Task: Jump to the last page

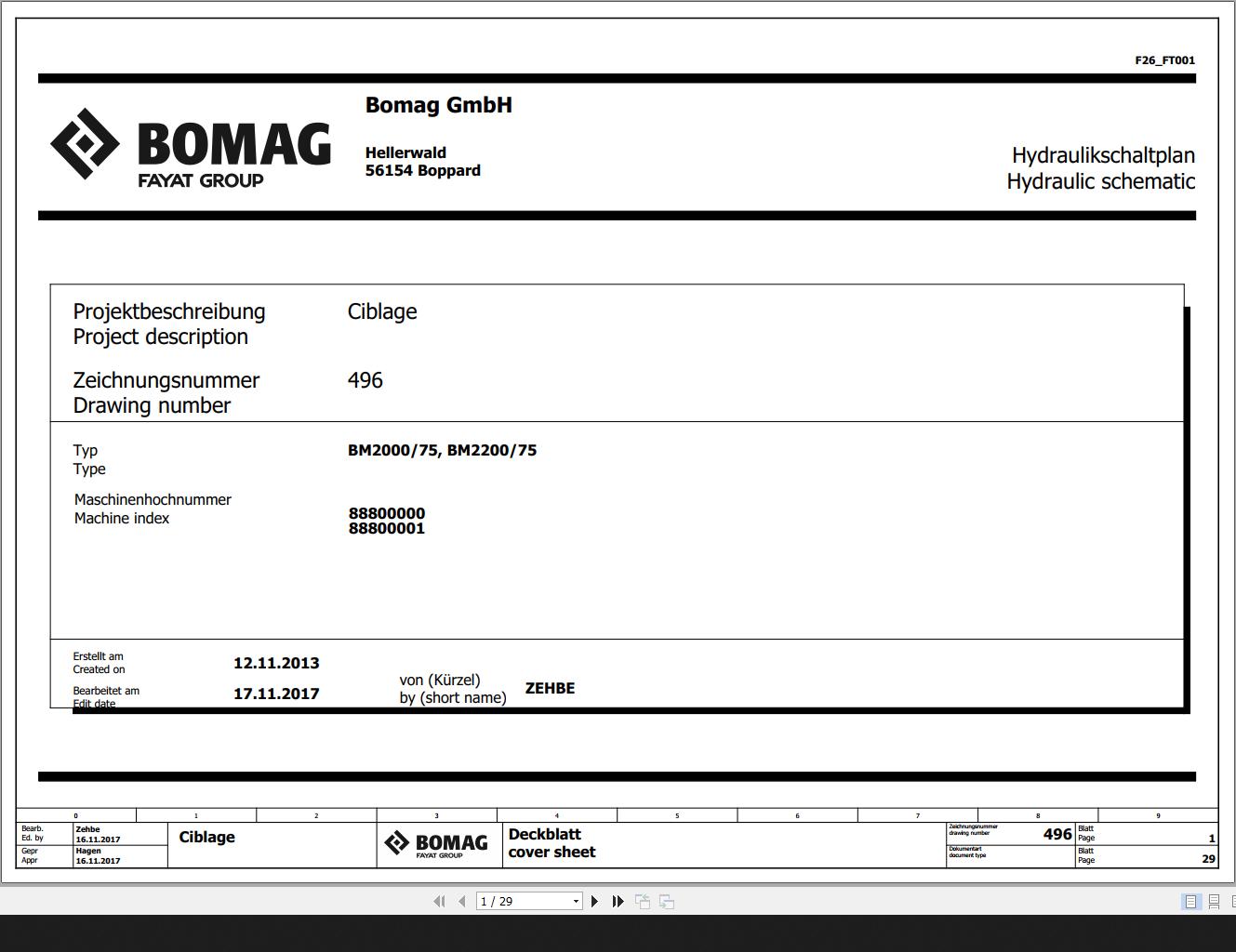Action: [618, 901]
